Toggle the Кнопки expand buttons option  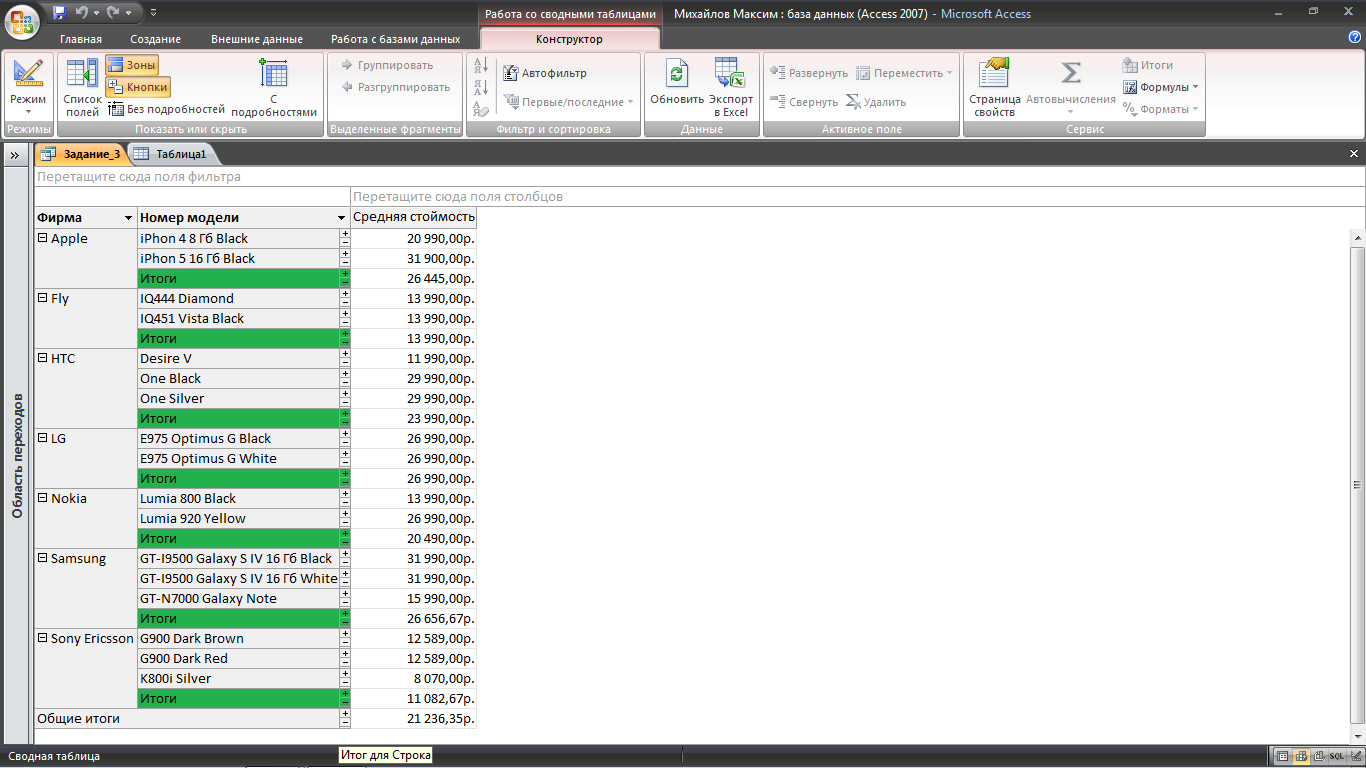click(138, 87)
